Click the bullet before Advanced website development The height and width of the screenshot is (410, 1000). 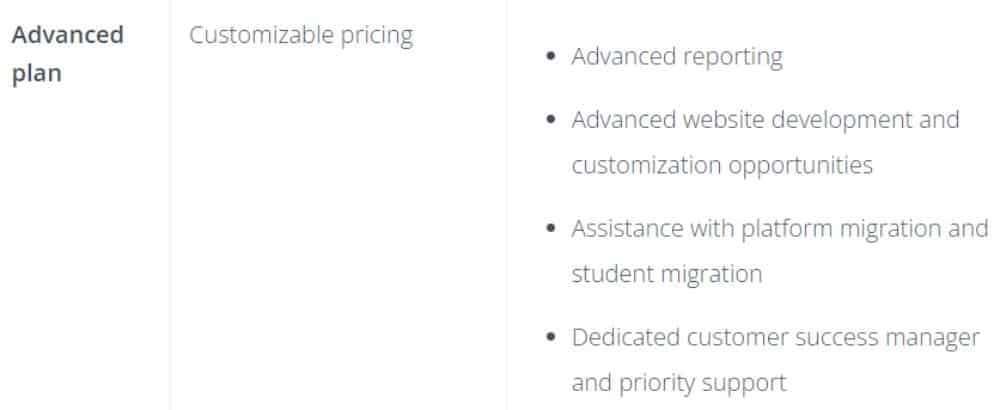pos(552,119)
